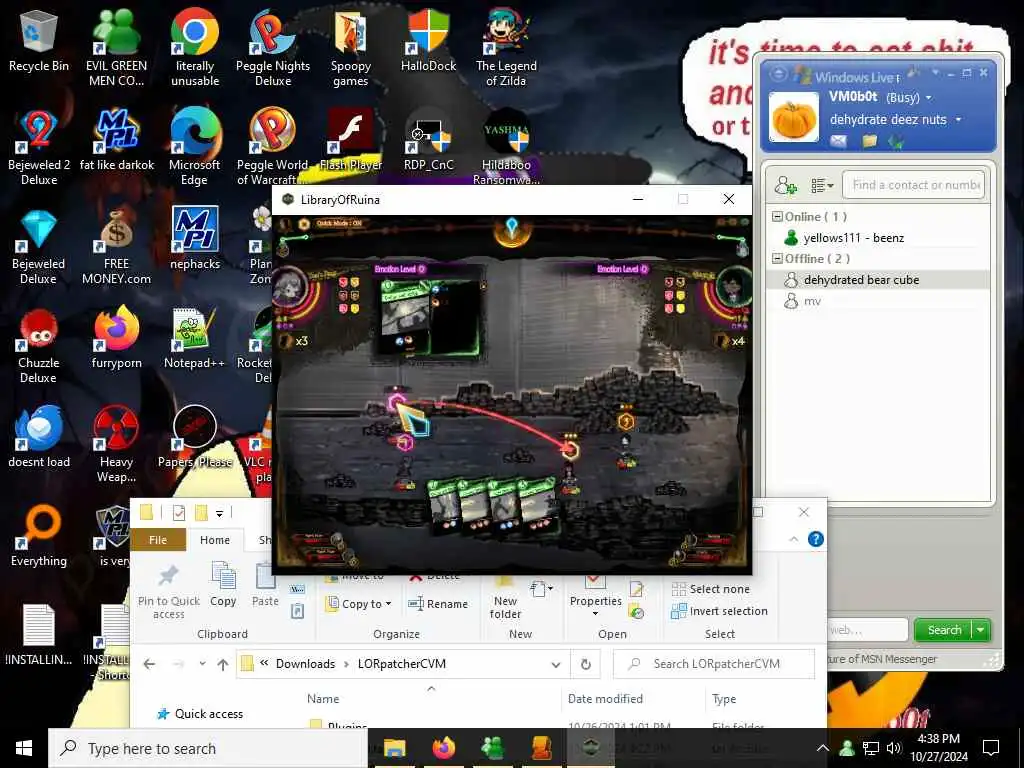The width and height of the screenshot is (1024, 768).
Task: Launch the HalloDock desktop shortcut
Action: point(428,40)
